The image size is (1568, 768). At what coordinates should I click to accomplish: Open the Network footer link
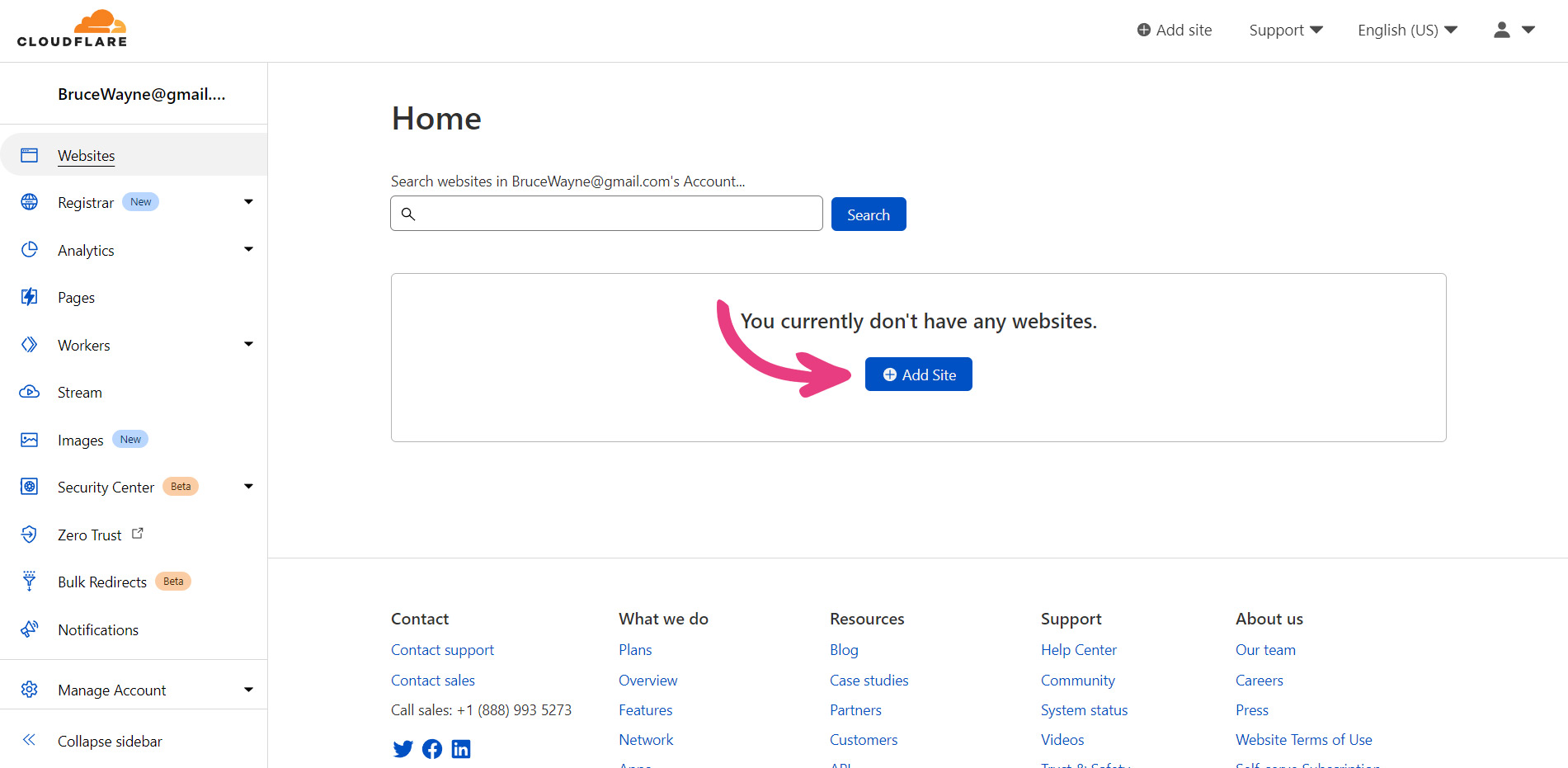(646, 740)
